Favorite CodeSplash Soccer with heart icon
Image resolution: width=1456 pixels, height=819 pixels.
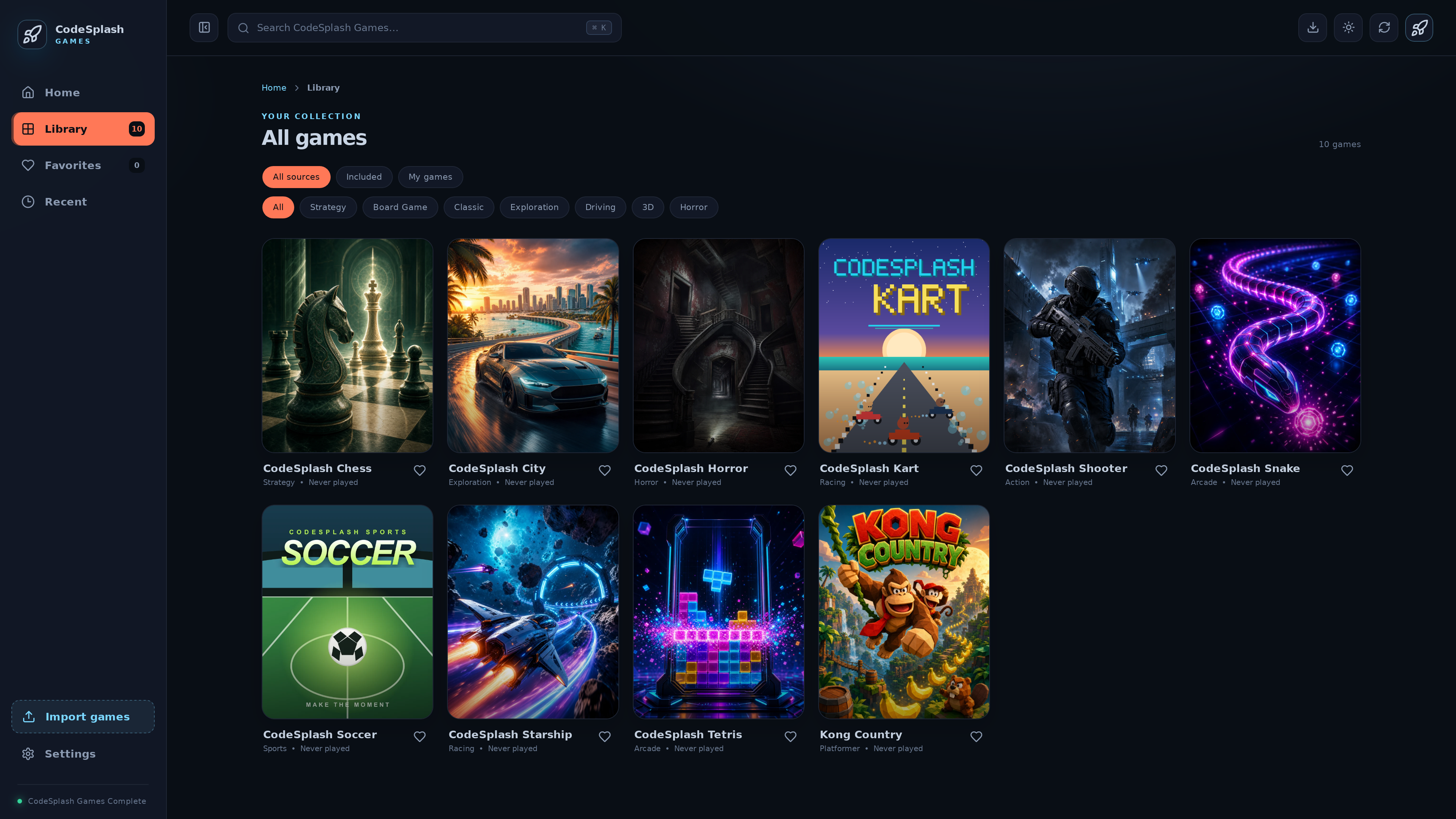[x=419, y=736]
